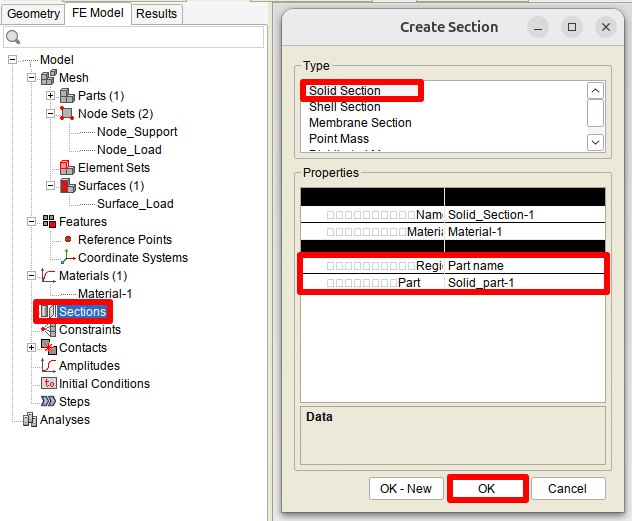Expand the Contacts node
The height and width of the screenshot is (521, 632).
pyautogui.click(x=31, y=347)
